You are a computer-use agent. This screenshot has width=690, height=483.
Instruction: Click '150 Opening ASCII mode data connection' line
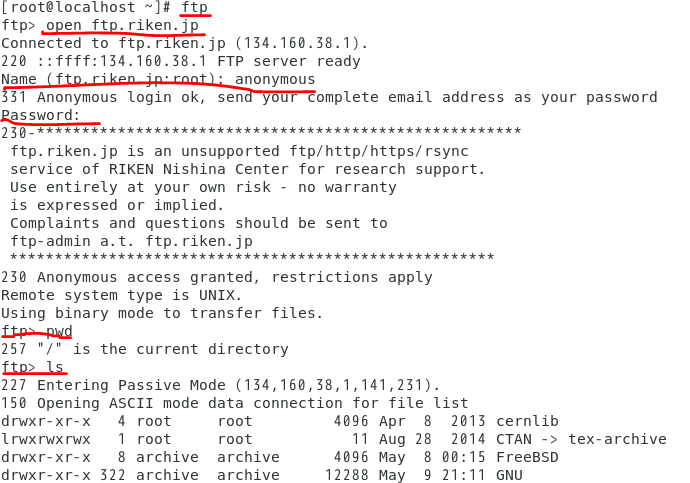tap(235, 403)
